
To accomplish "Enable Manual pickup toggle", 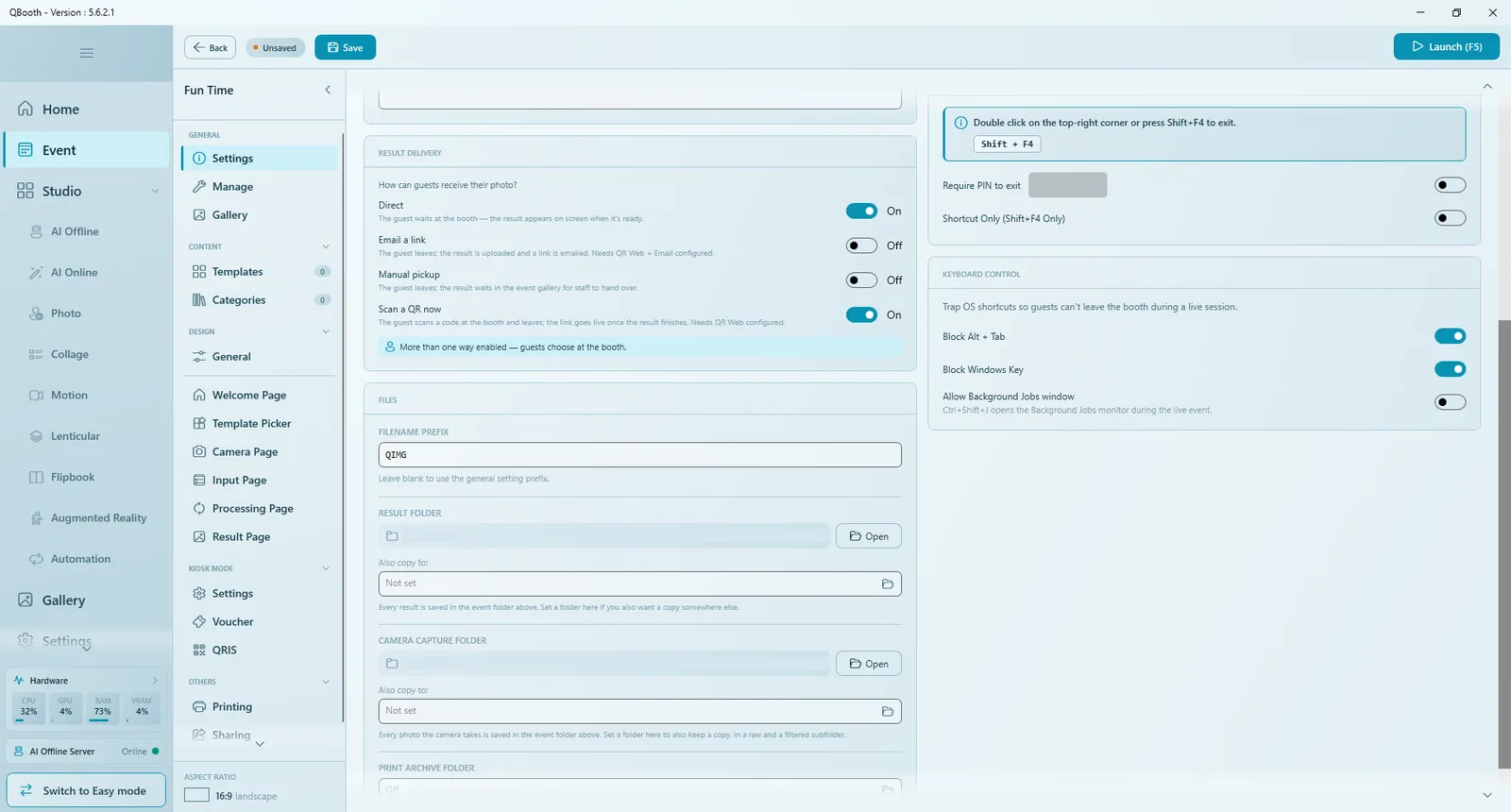I will click(861, 280).
